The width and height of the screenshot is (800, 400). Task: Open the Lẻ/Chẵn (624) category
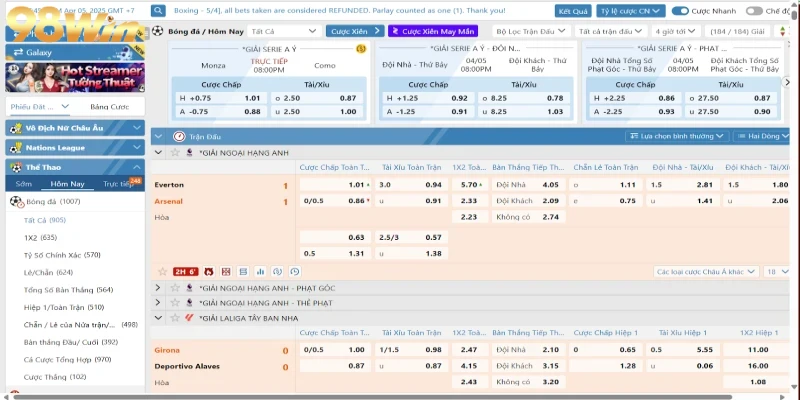pos(48,272)
